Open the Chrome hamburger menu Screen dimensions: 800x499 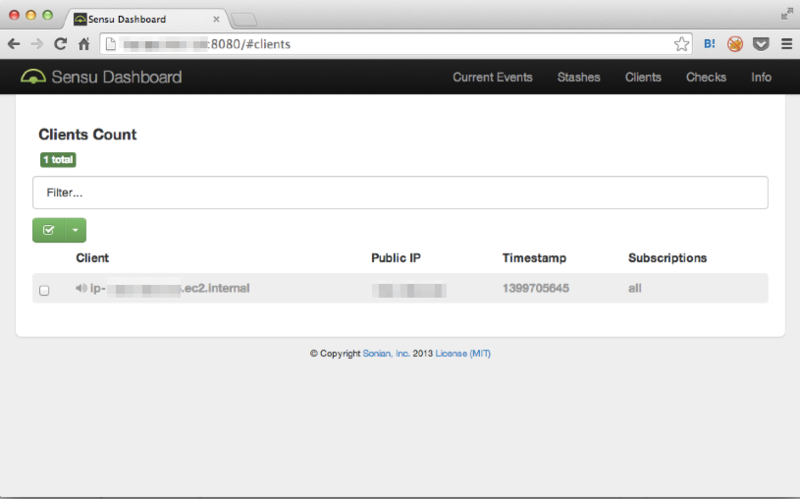pyautogui.click(x=786, y=44)
